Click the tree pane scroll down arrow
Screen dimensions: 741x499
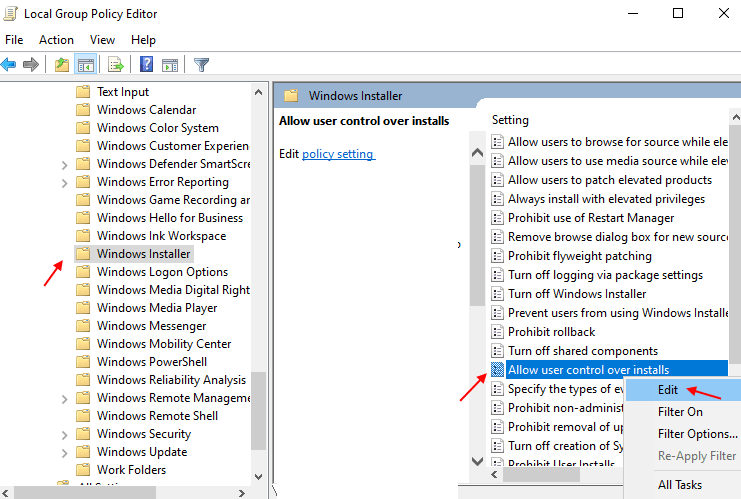(258, 476)
